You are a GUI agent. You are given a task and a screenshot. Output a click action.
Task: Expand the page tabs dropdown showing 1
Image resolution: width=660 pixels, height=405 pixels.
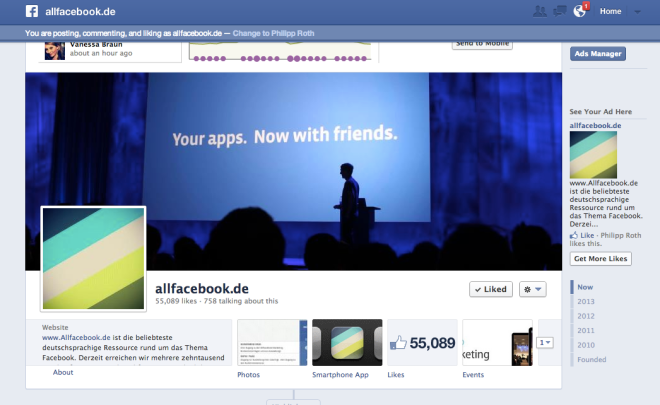tap(545, 342)
